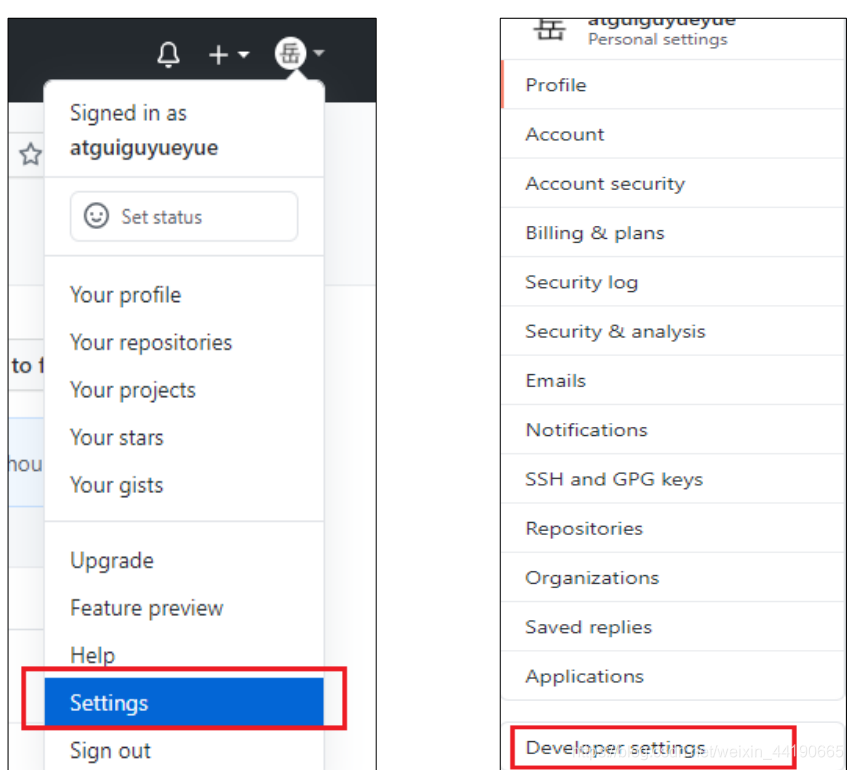Select Upgrade in the user menu
The width and height of the screenshot is (853, 770).
point(184,560)
